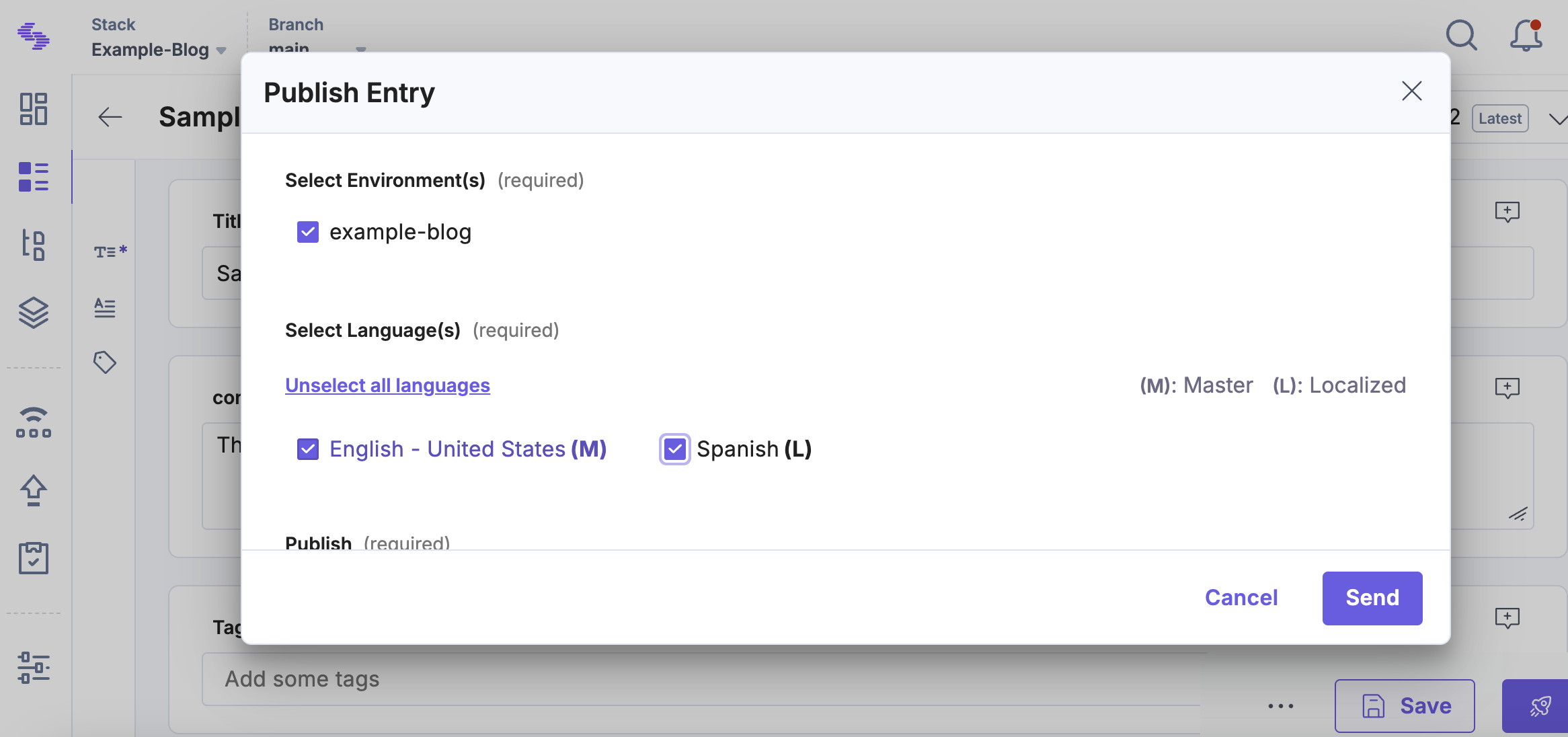
Task: Open the search icon in header
Action: coord(1461,35)
